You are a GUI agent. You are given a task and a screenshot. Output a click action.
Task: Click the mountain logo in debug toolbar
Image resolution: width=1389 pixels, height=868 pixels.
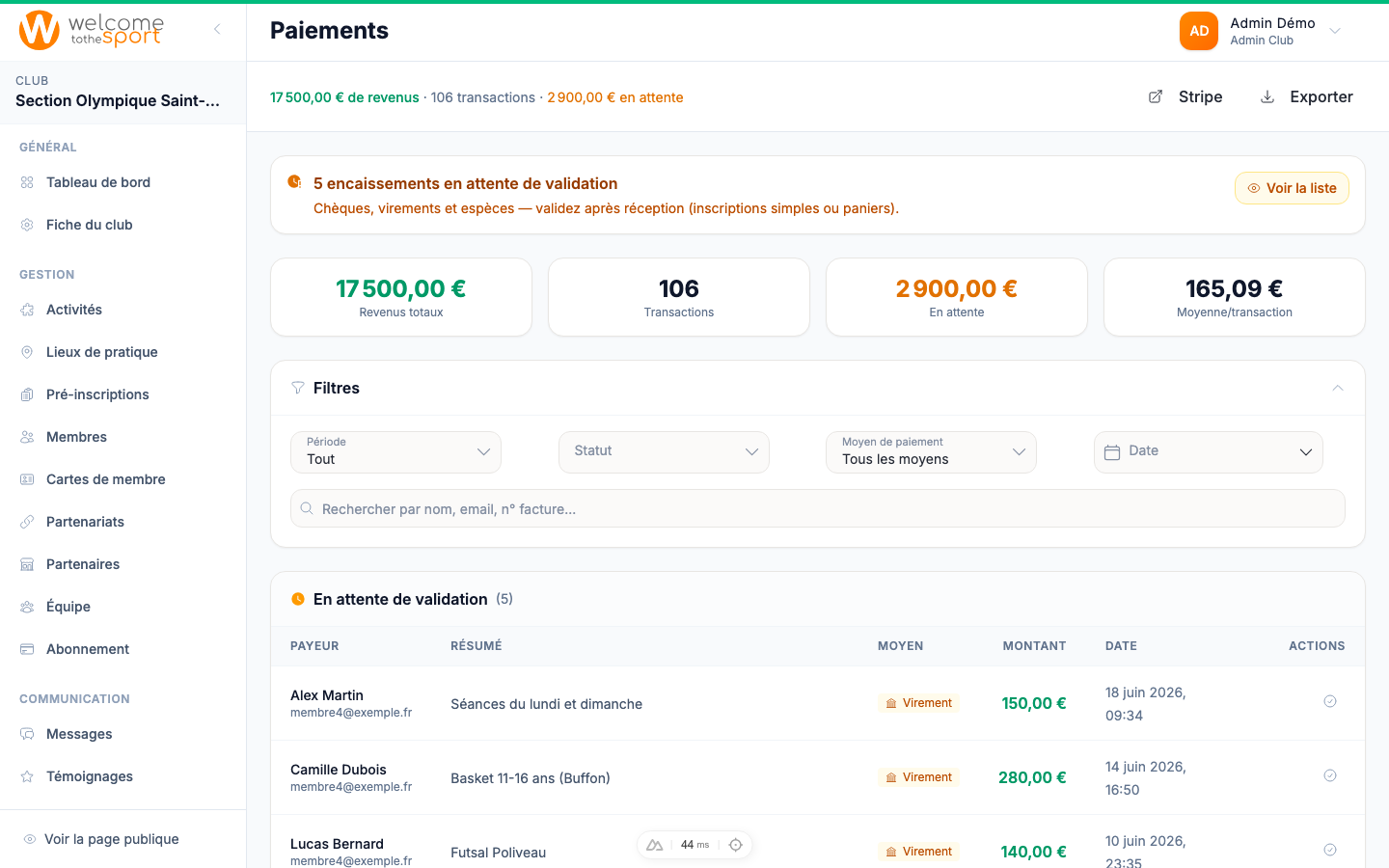point(655,845)
